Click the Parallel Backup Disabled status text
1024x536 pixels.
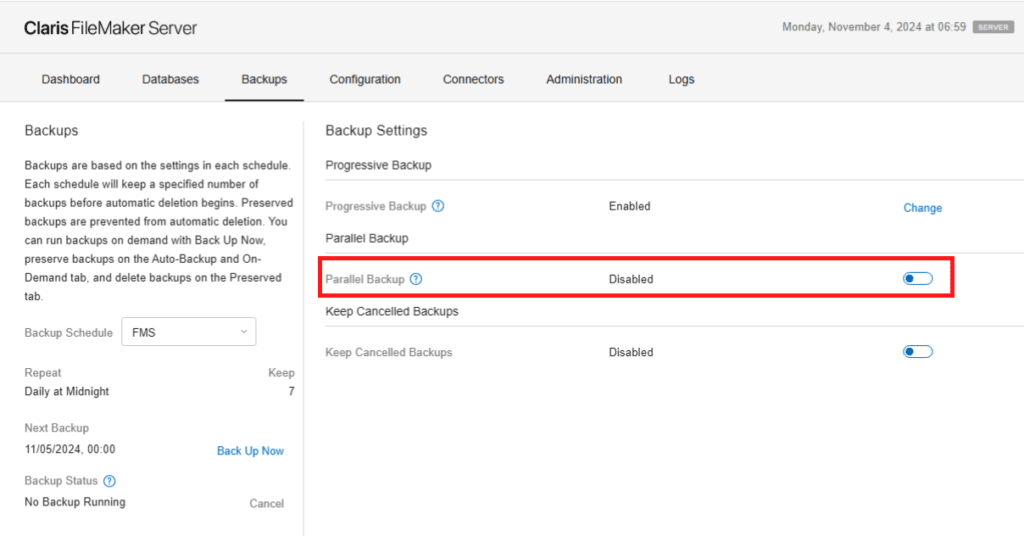tap(631, 279)
